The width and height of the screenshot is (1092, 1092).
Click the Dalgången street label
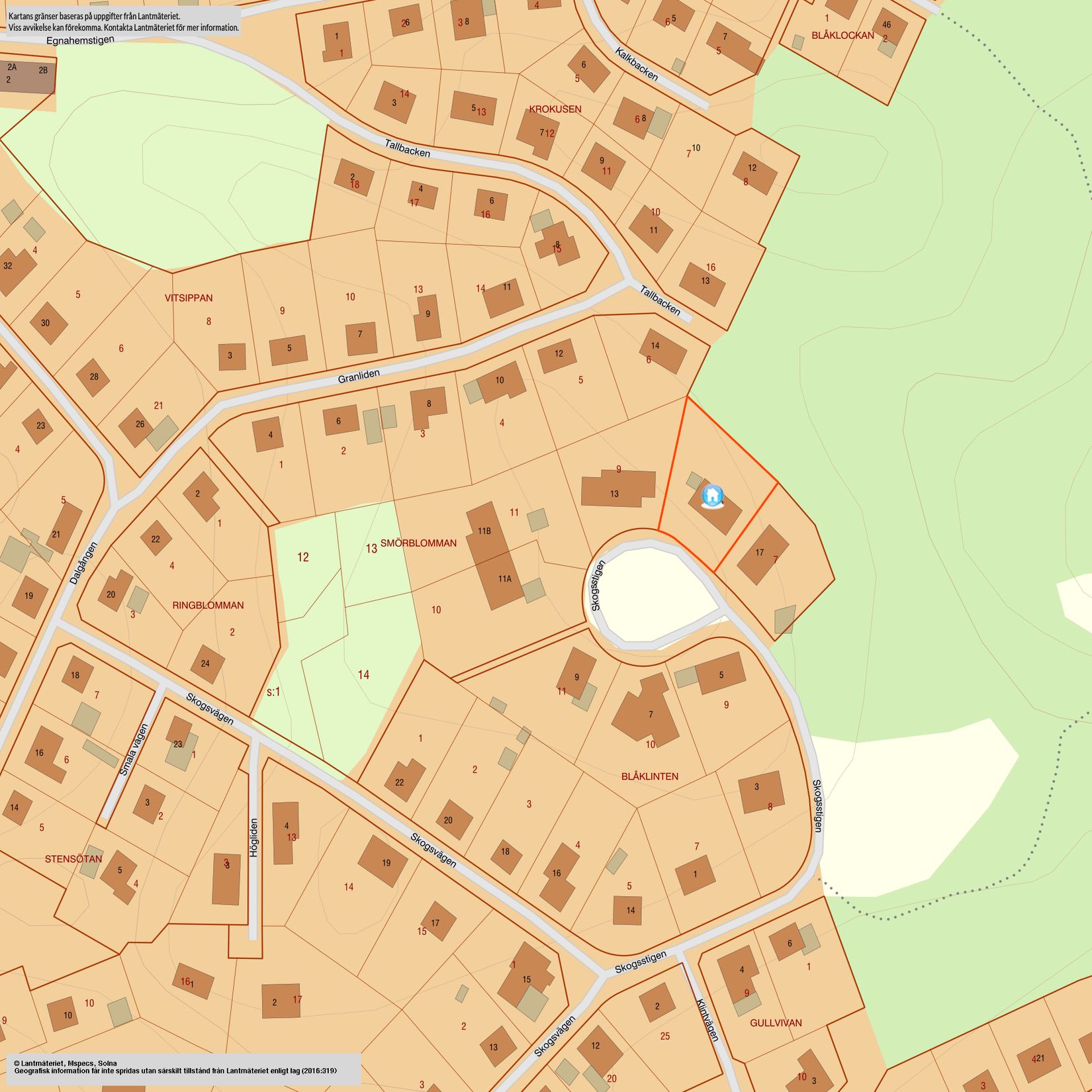[x=83, y=563]
